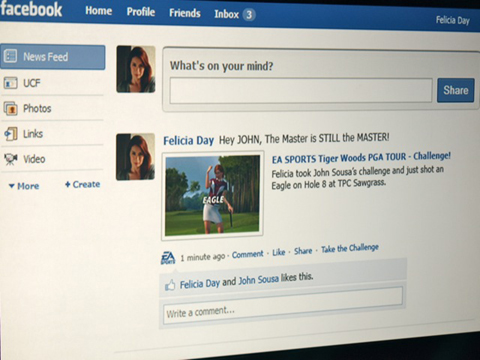The width and height of the screenshot is (480, 360).
Task: Click the Comment link under the post
Action: tap(247, 254)
